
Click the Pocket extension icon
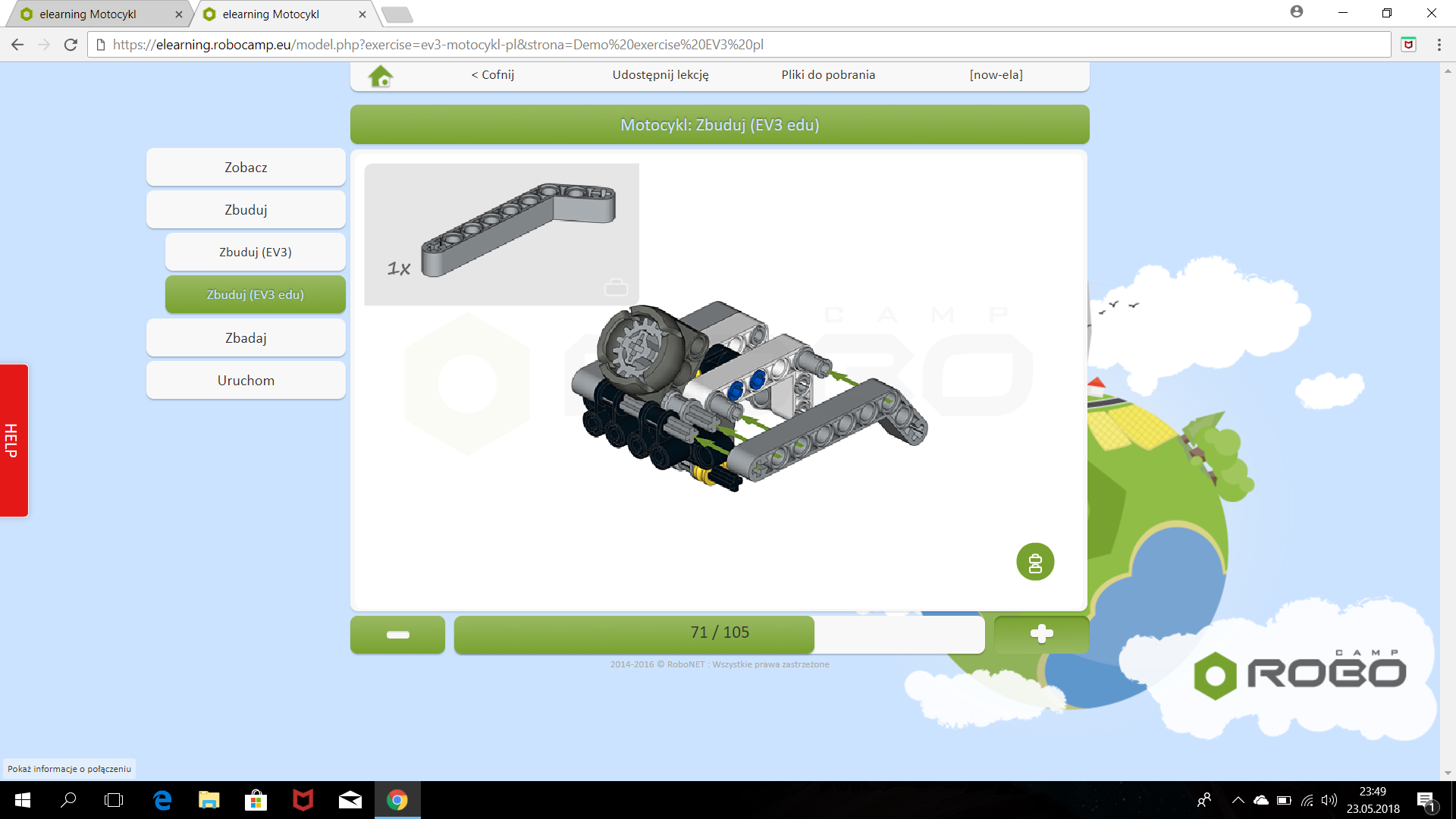click(x=1408, y=45)
